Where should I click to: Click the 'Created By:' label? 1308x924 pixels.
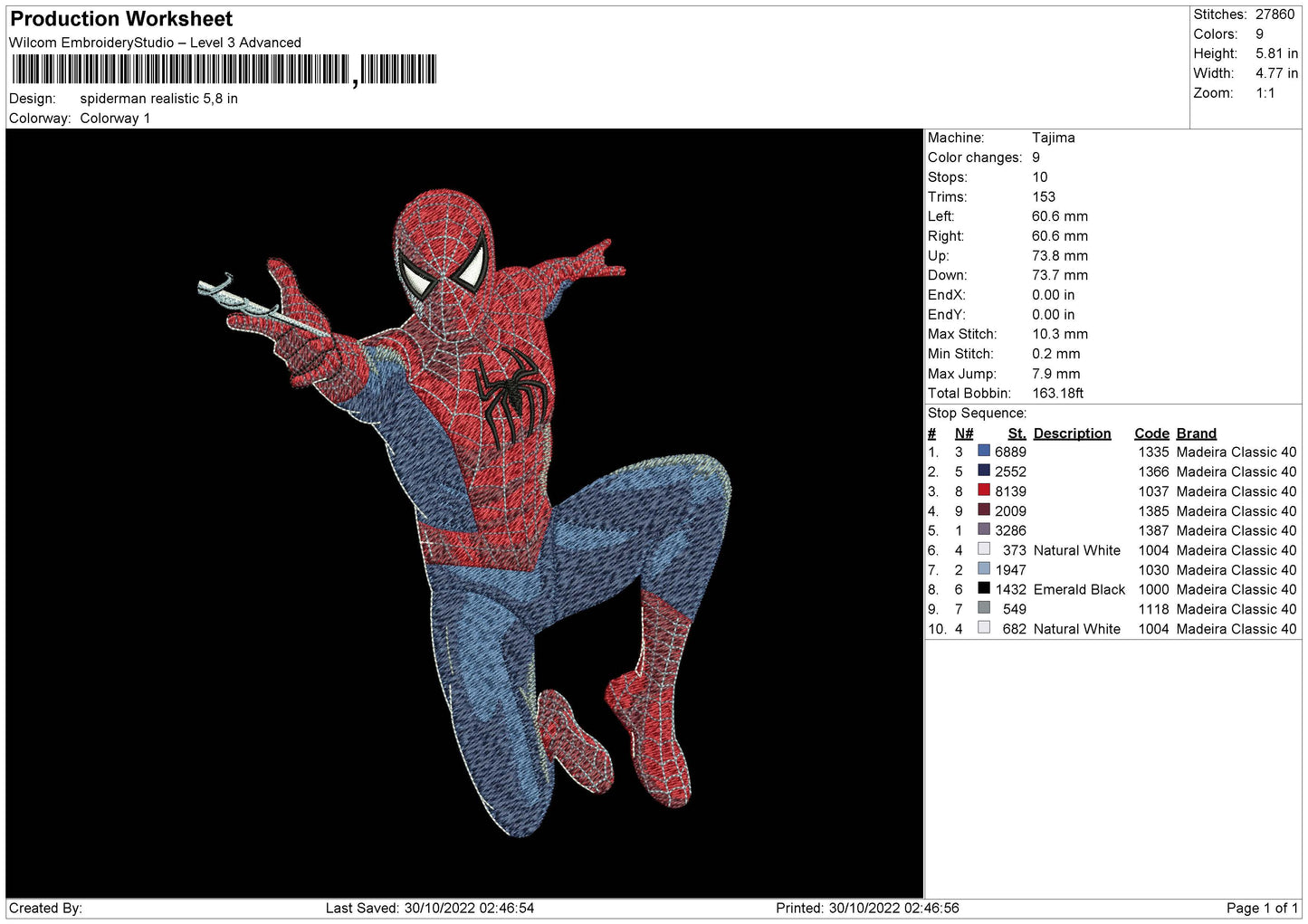click(x=45, y=908)
